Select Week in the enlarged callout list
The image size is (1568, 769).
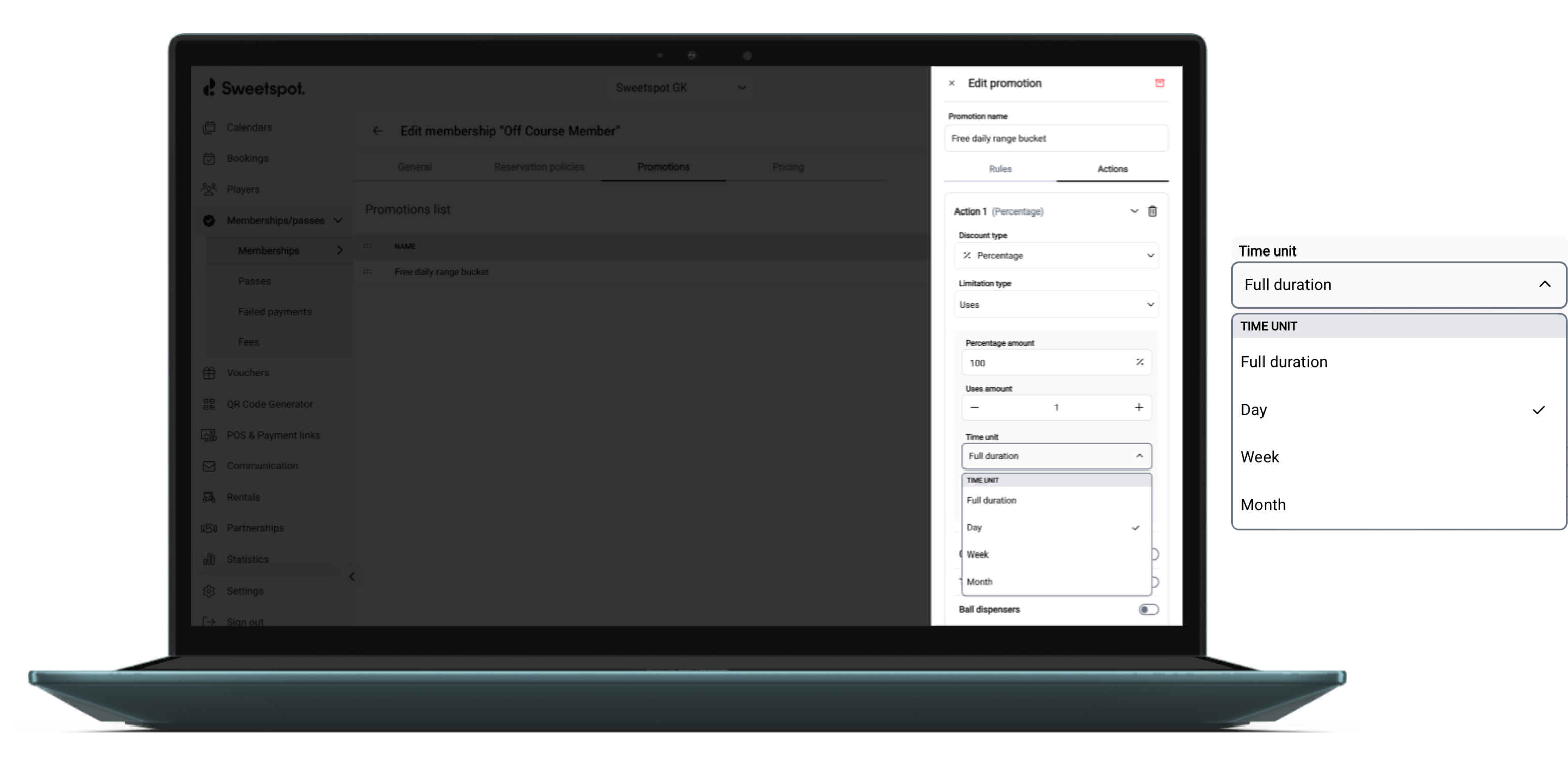click(x=1398, y=457)
